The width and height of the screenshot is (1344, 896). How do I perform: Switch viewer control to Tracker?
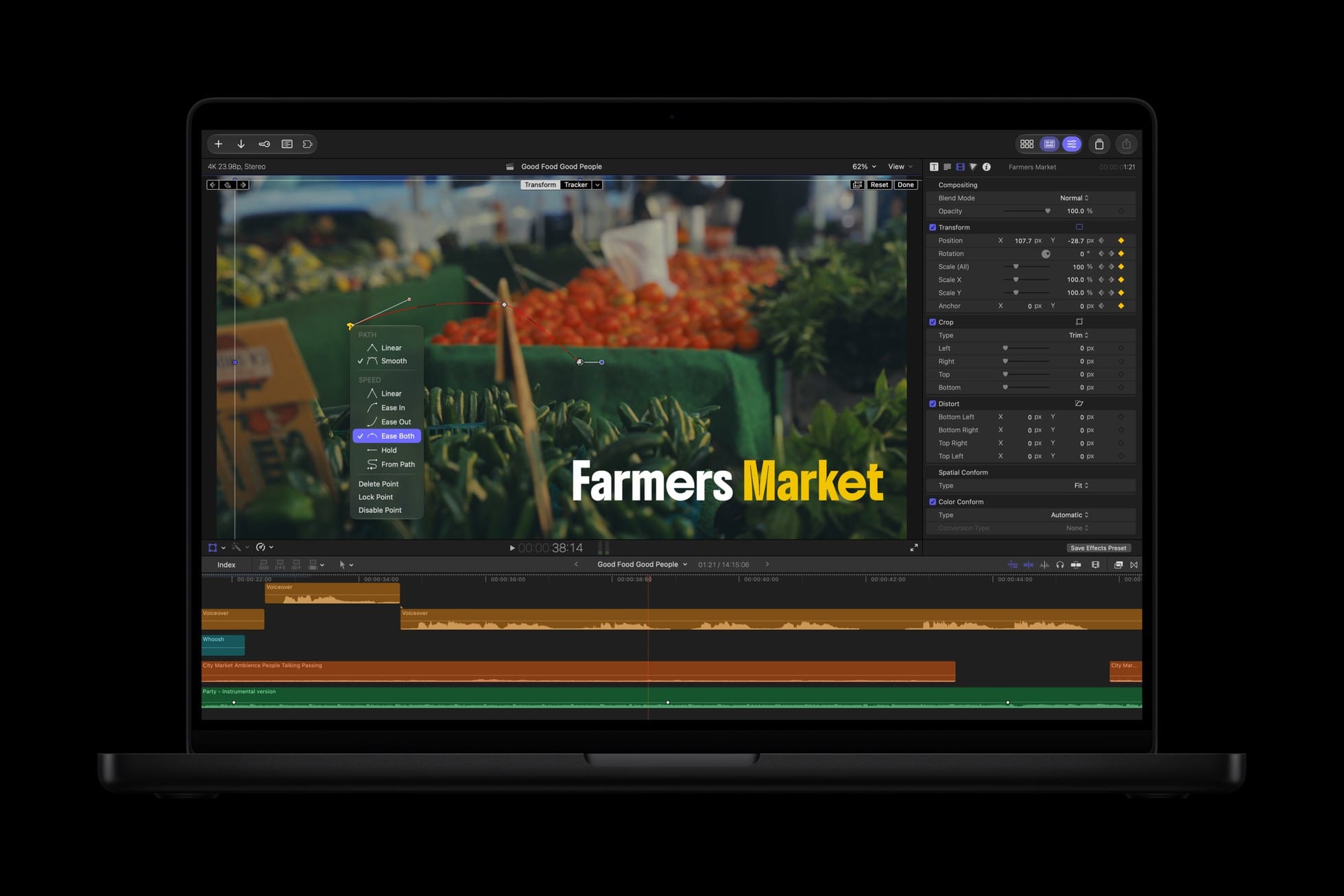coord(576,185)
